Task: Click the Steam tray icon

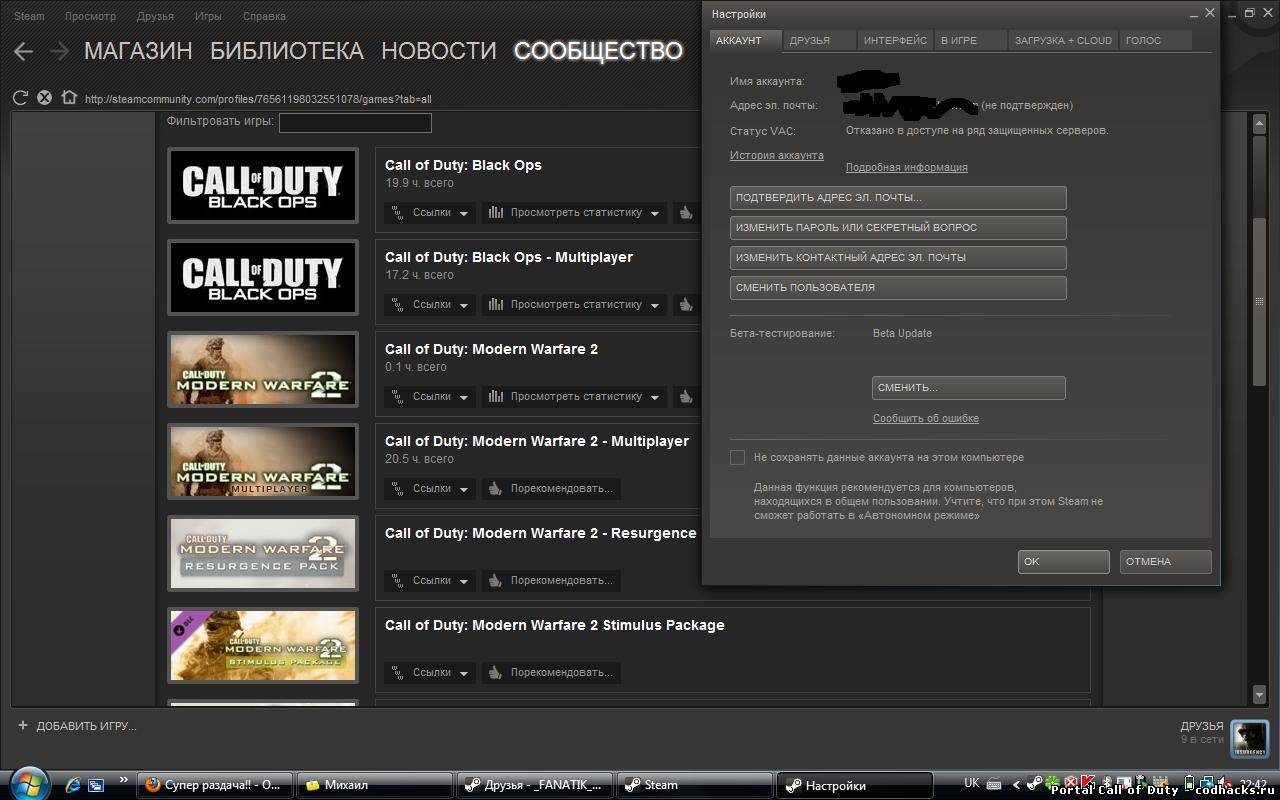Action: pyautogui.click(x=1036, y=784)
